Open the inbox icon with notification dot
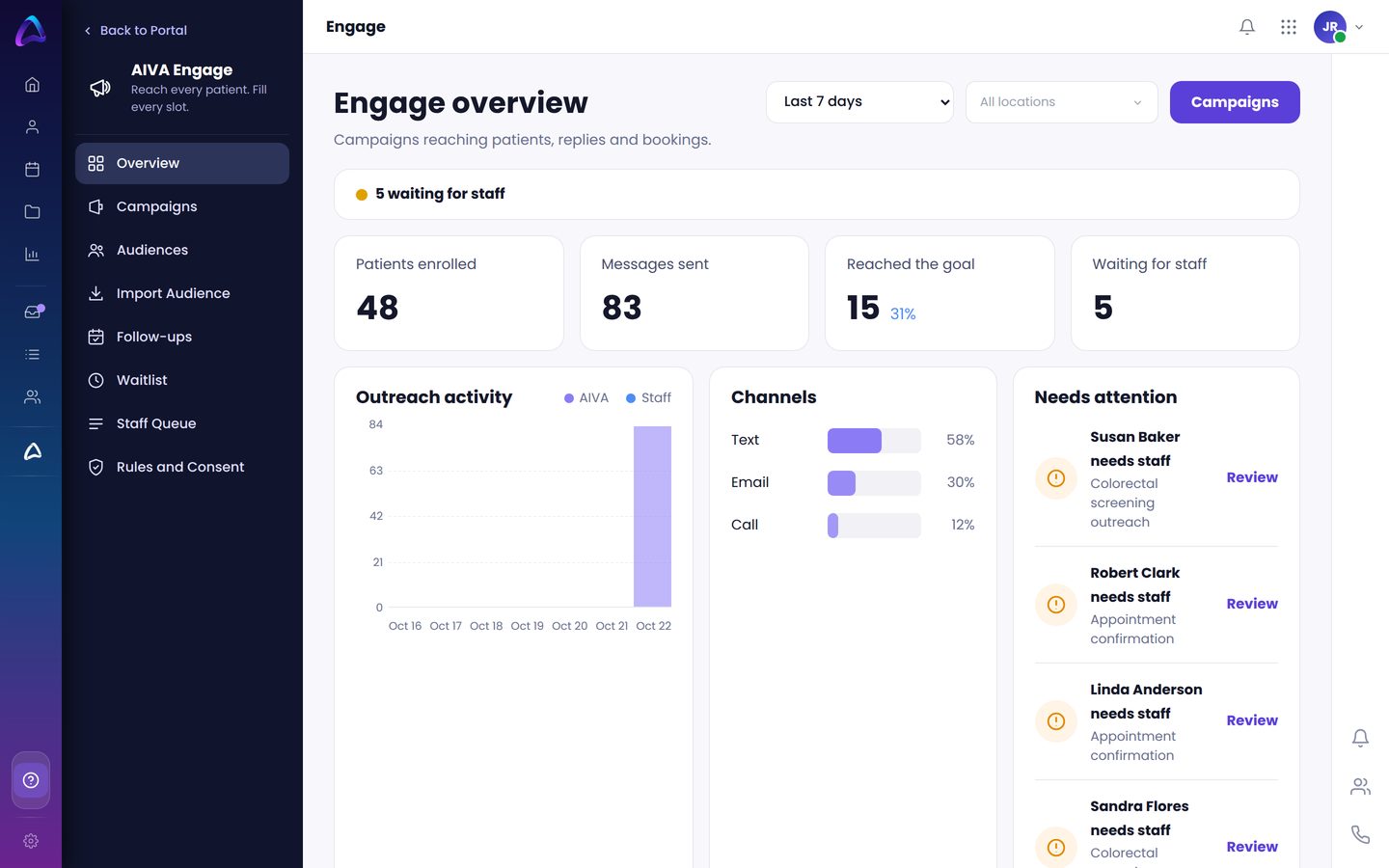The width and height of the screenshot is (1389, 868). [x=33, y=312]
